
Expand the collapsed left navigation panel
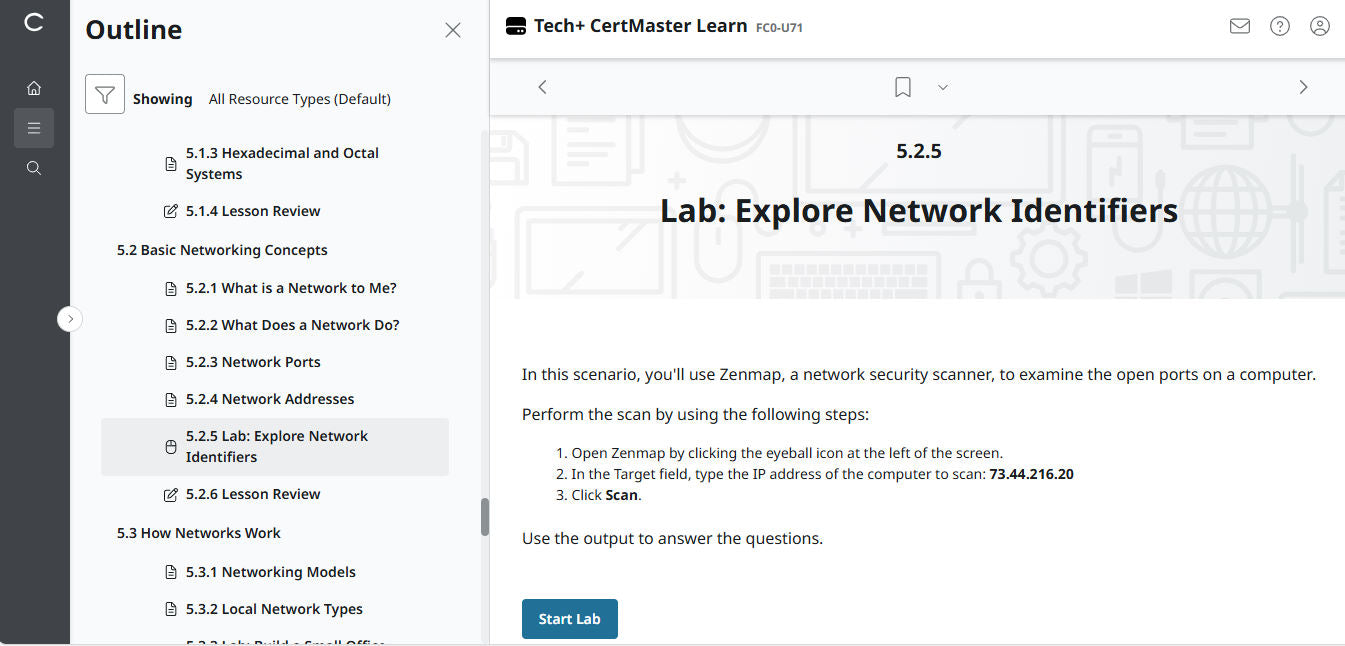[x=70, y=318]
